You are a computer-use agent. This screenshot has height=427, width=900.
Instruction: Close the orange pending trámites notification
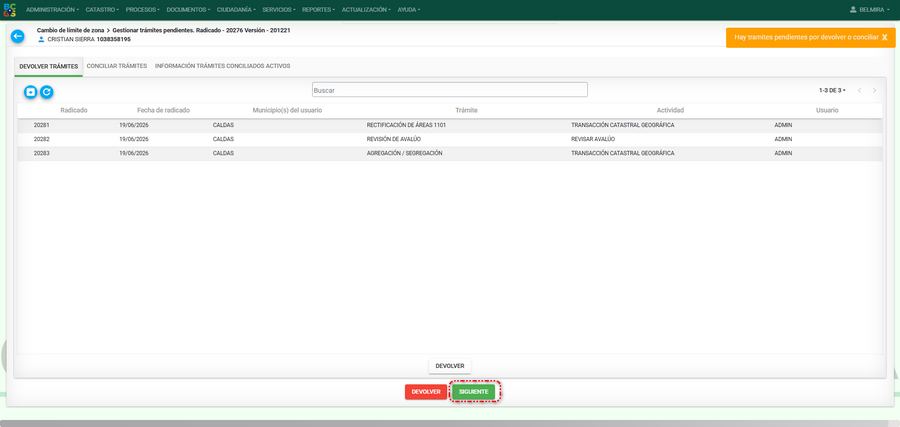[x=885, y=37]
